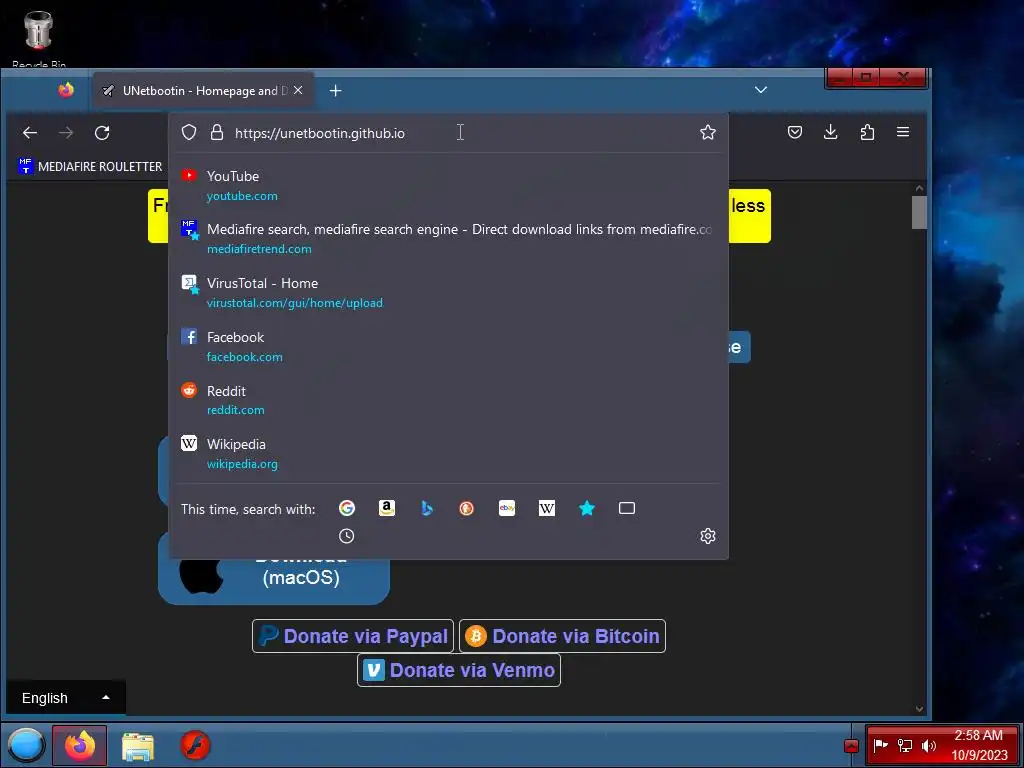Click Donate via Bitcoin
1024x768 pixels.
[562, 636]
